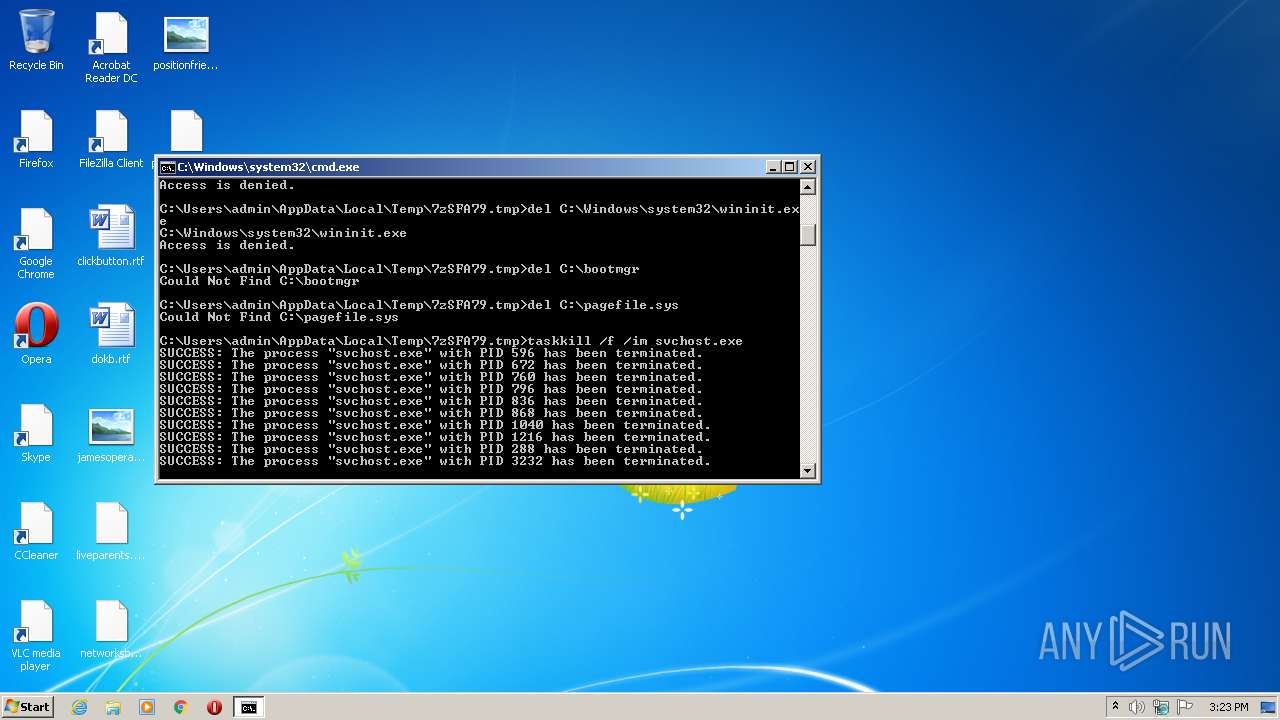Click the cmd scrollbar down arrow
The width and height of the screenshot is (1280, 720).
pos(808,470)
